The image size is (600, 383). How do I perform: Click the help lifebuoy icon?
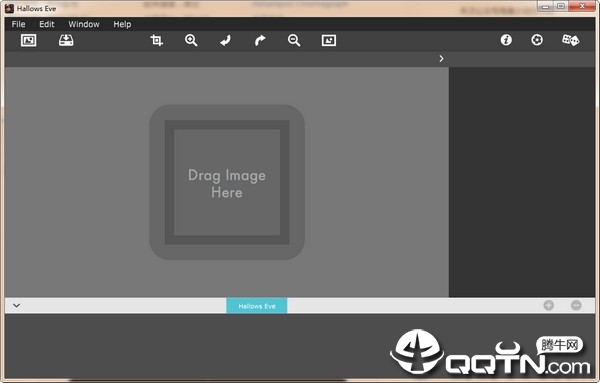537,40
